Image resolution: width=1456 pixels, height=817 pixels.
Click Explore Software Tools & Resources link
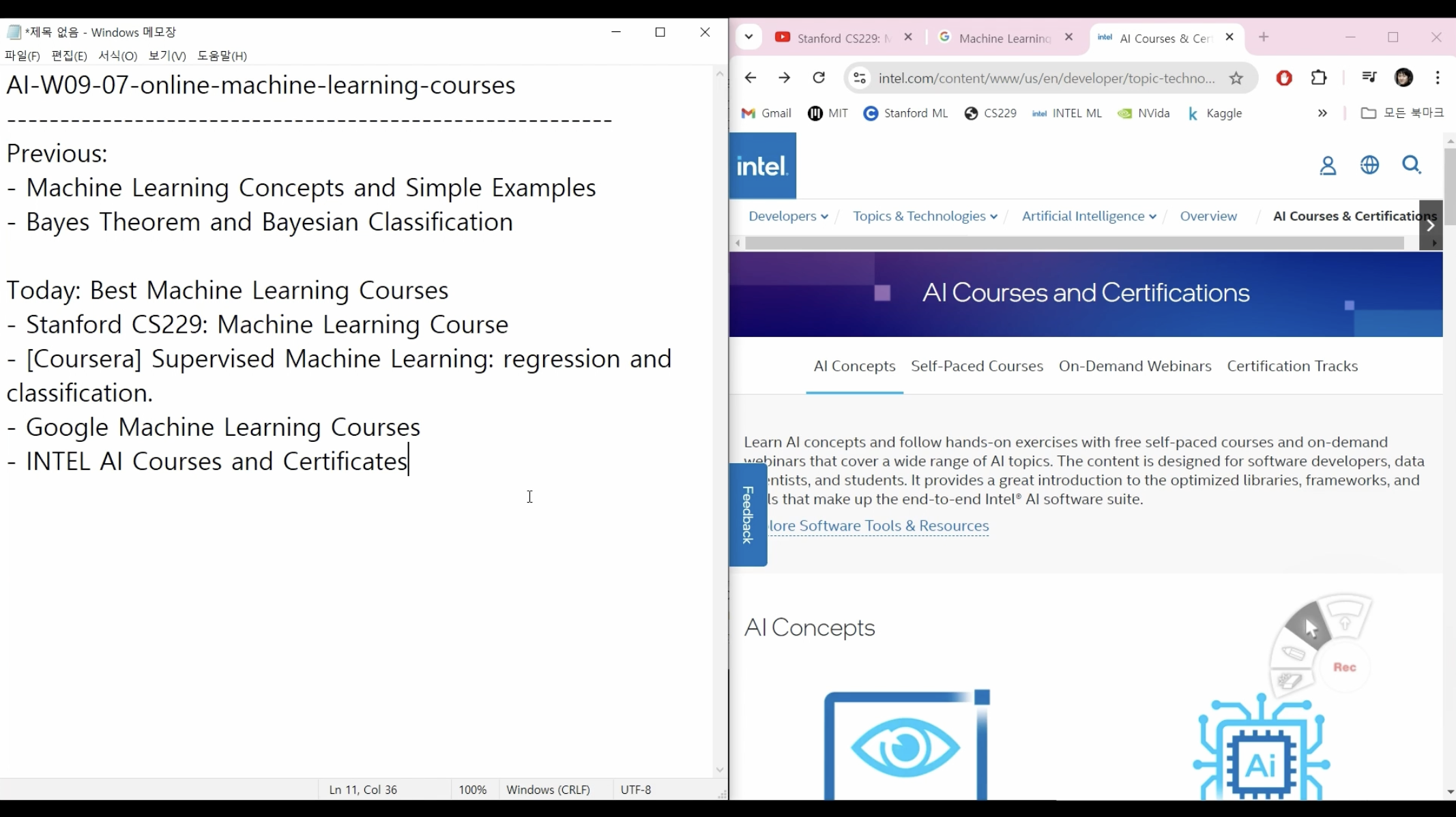click(878, 526)
